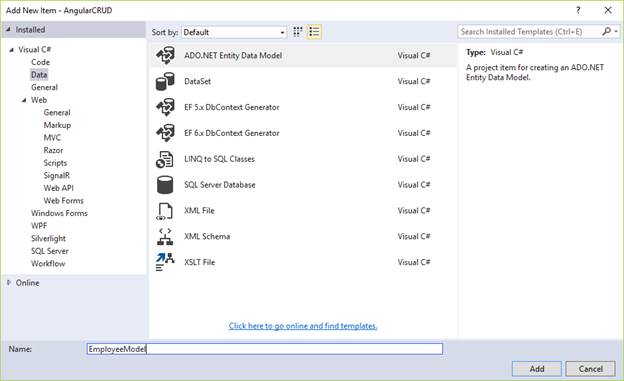The width and height of the screenshot is (624, 381).
Task: Click the DataSet template icon
Action: (165, 81)
